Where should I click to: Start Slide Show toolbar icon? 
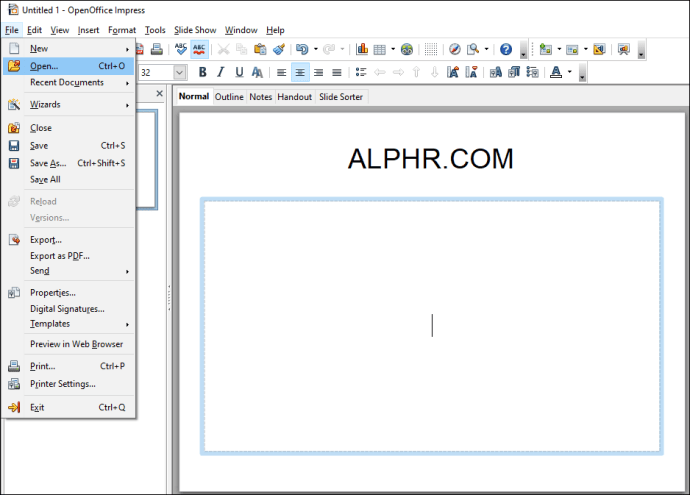coord(624,49)
